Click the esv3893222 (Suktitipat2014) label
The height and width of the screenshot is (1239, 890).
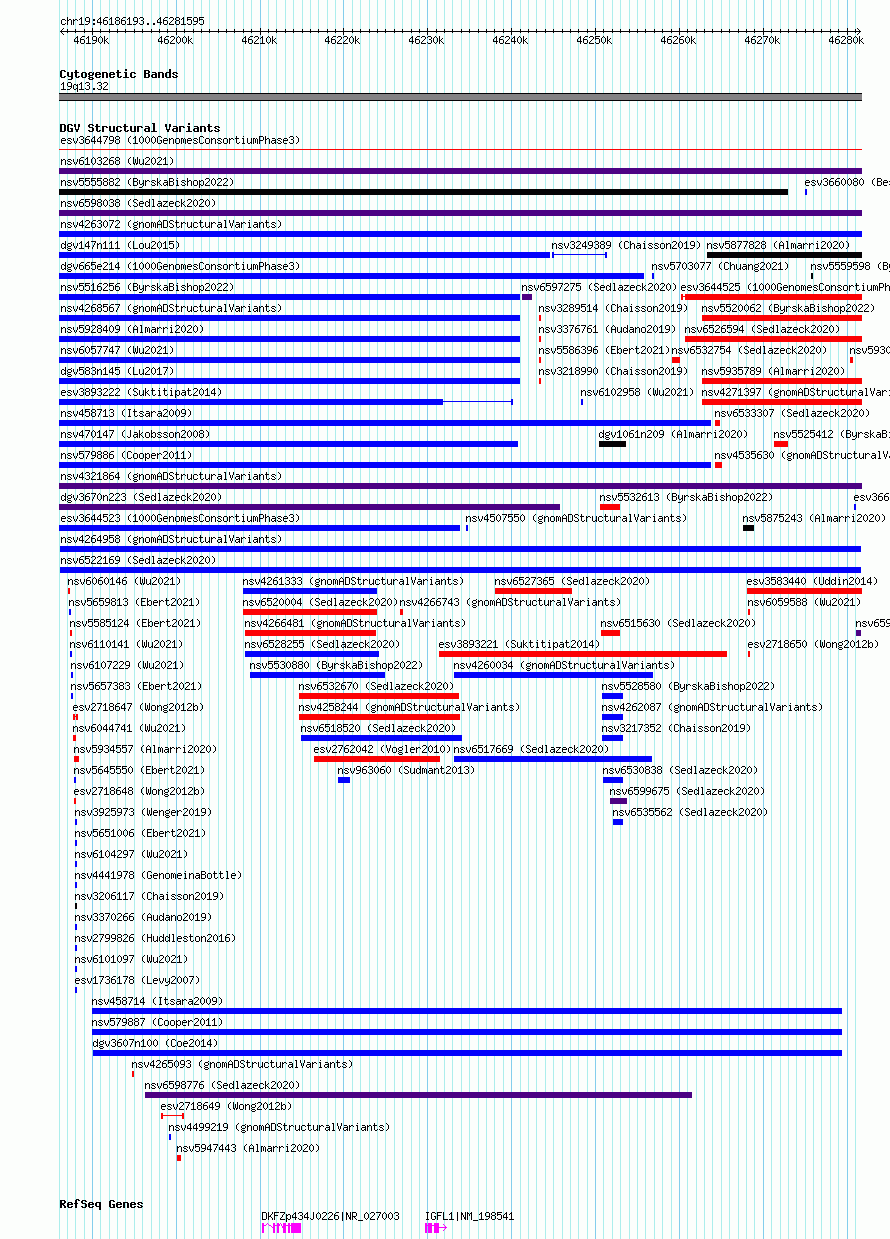coord(141,392)
